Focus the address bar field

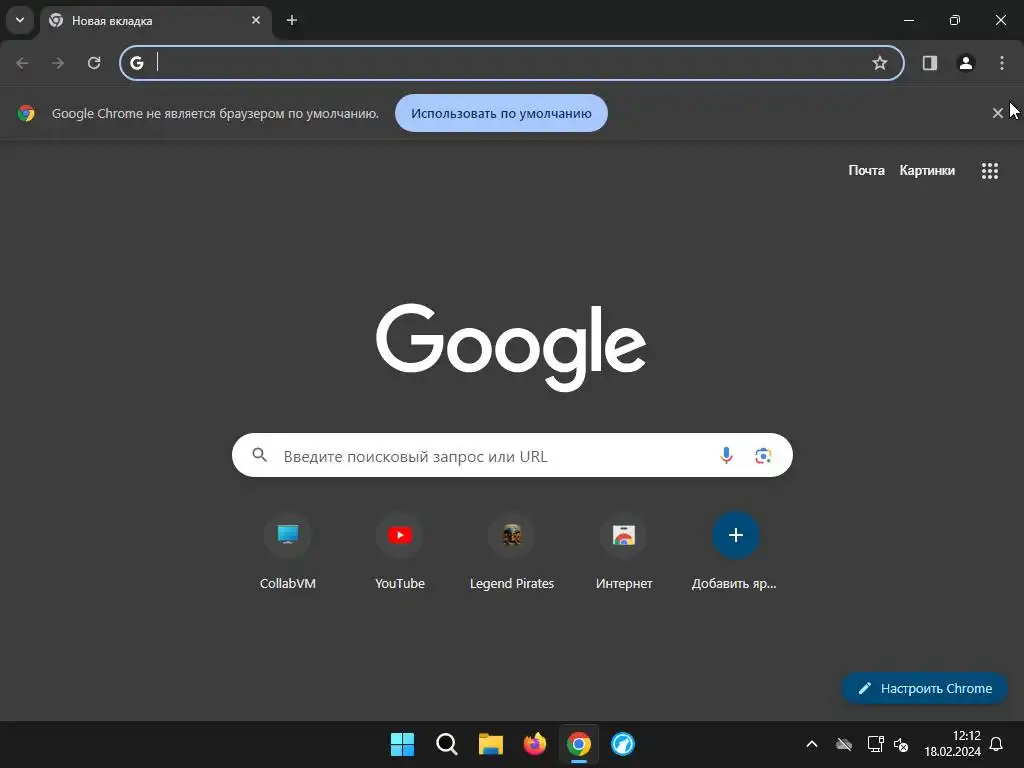511,63
